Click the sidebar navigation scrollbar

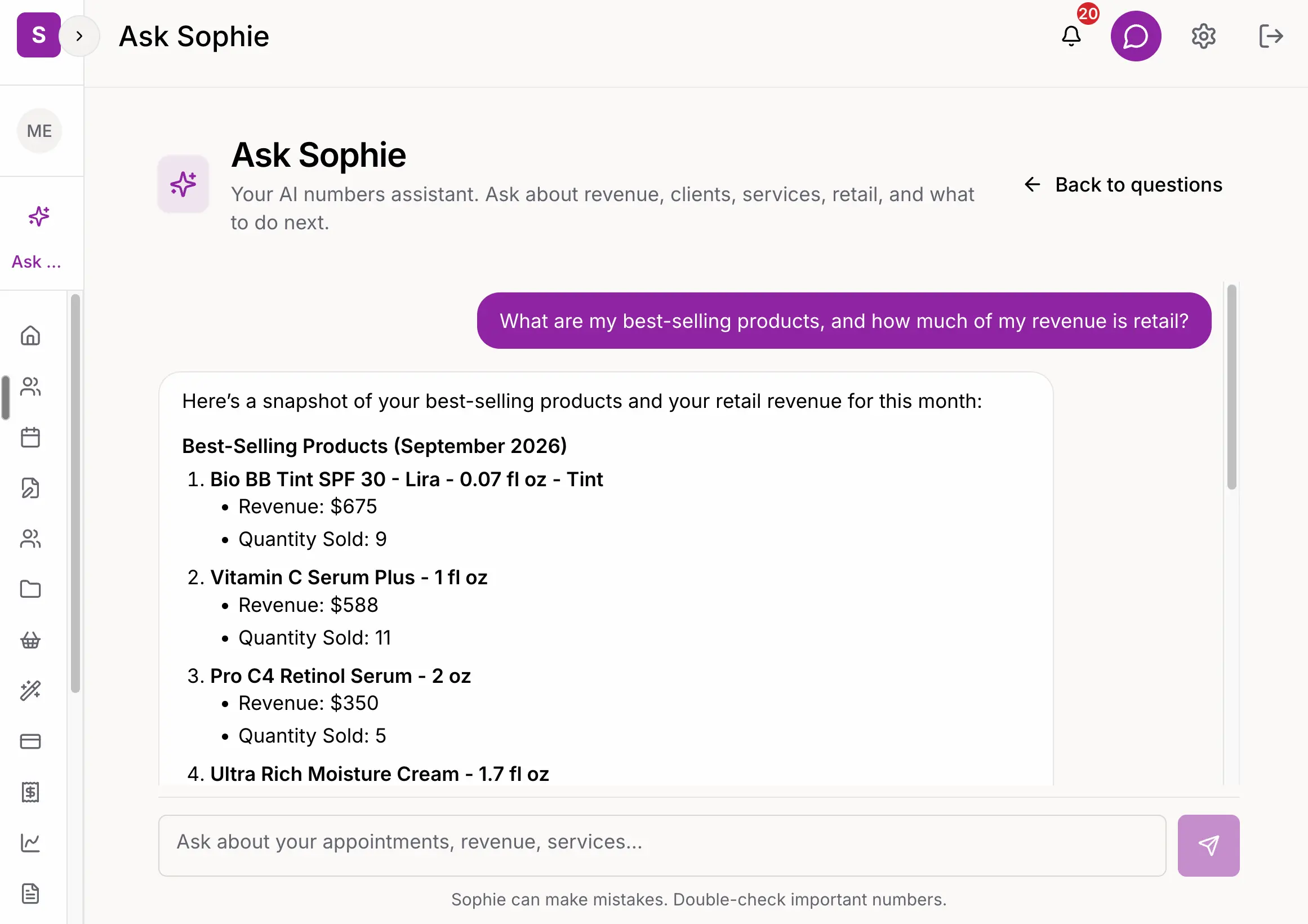(x=75, y=494)
